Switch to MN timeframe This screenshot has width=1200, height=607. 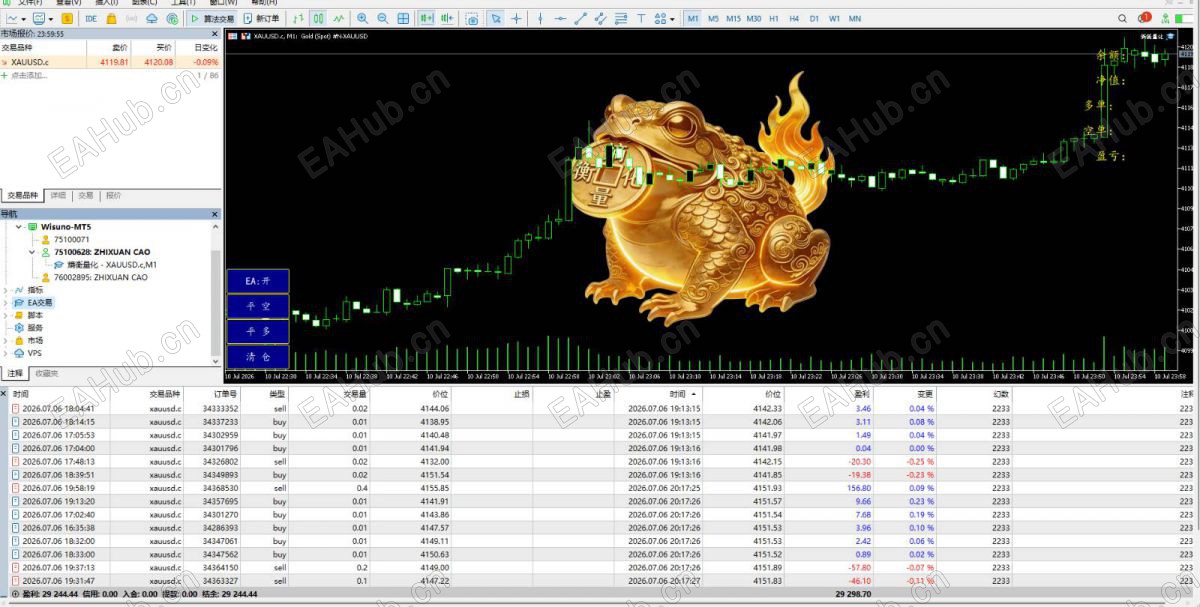855,18
